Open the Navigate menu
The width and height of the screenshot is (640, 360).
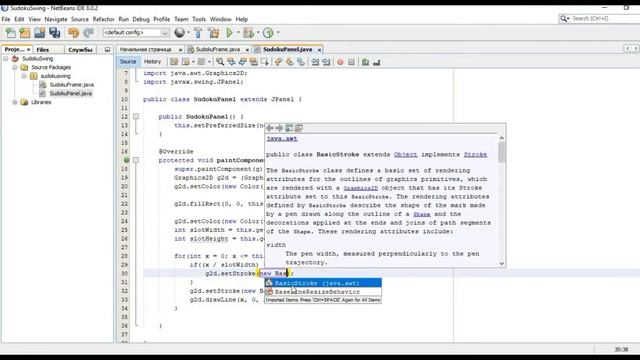[56, 19]
